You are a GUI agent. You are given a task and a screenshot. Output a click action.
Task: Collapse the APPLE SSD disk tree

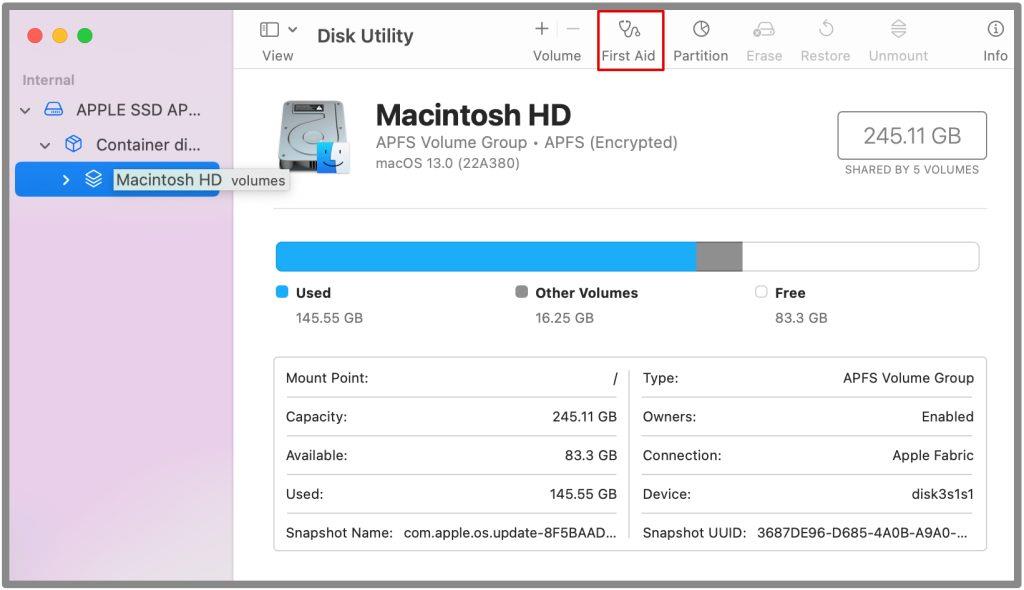25,110
